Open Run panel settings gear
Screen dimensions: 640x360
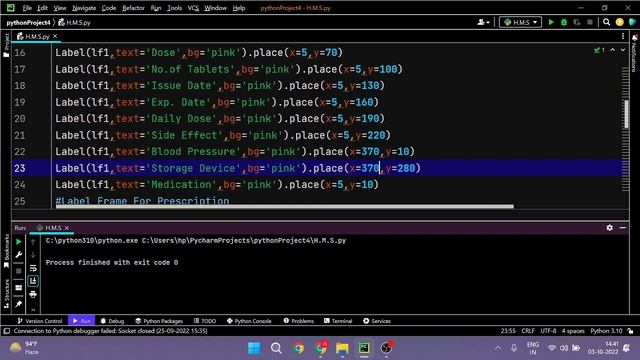coord(609,228)
